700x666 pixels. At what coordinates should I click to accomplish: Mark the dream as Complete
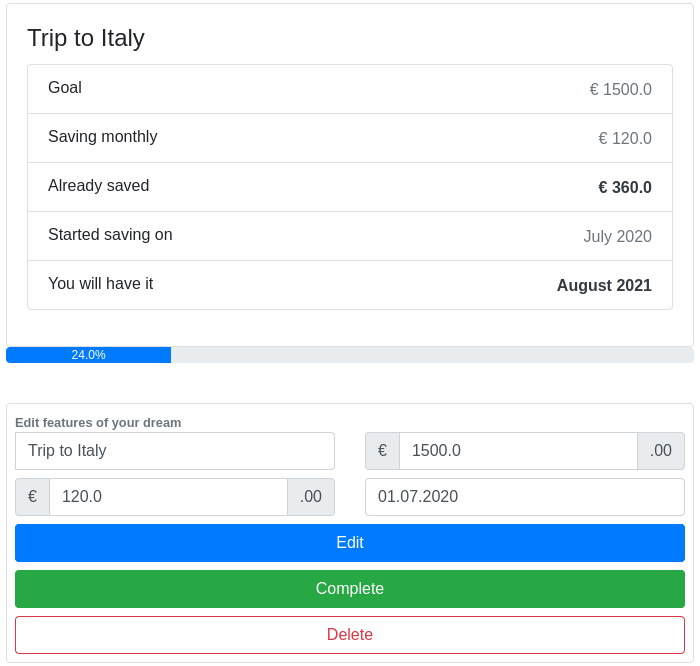pyautogui.click(x=350, y=588)
